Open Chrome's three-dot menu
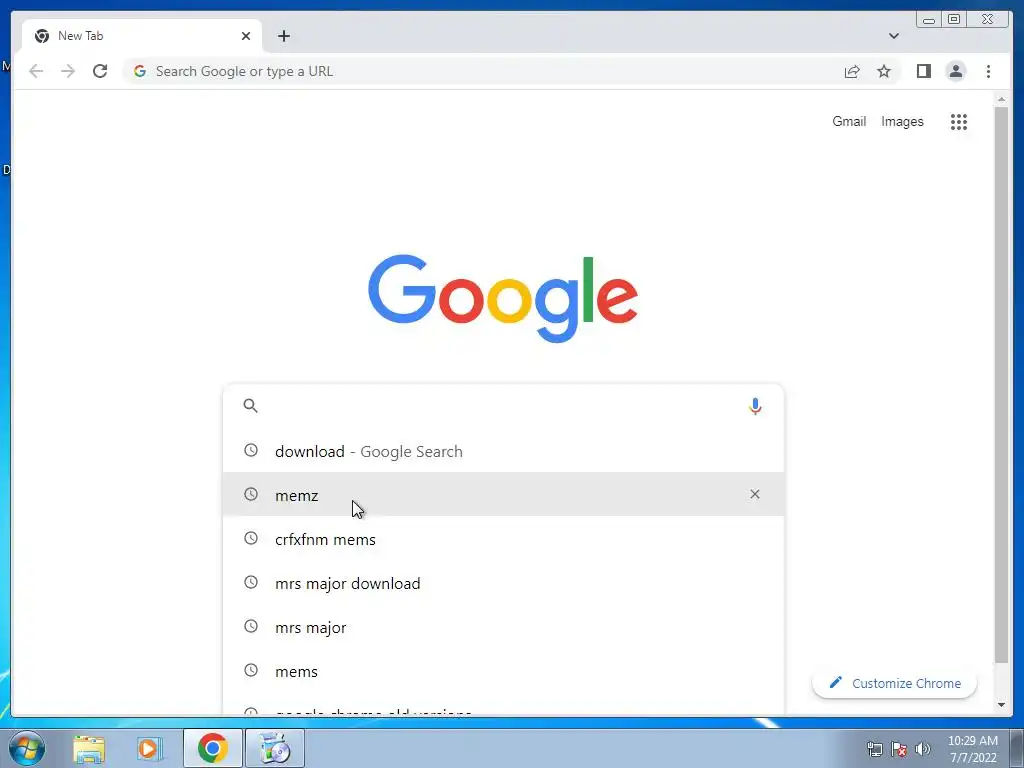Screen dimensions: 1024x768 click(x=988, y=71)
